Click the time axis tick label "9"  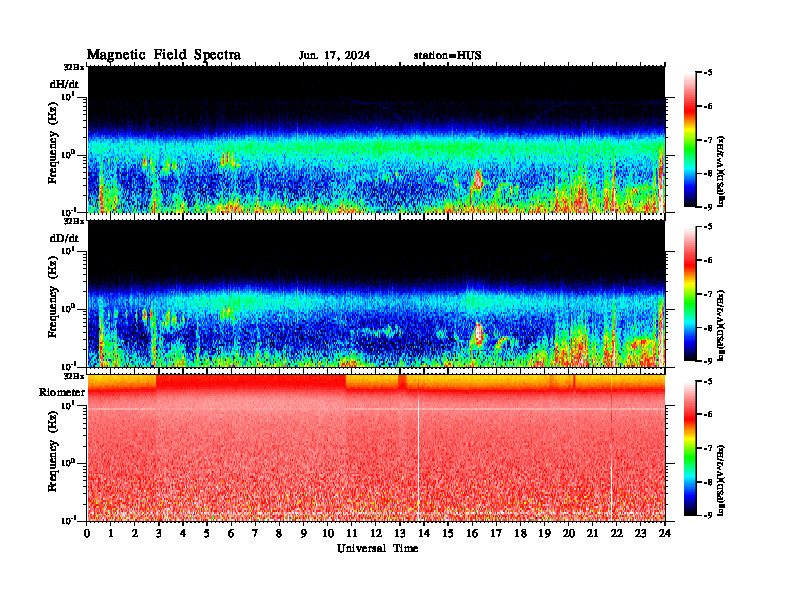click(303, 533)
